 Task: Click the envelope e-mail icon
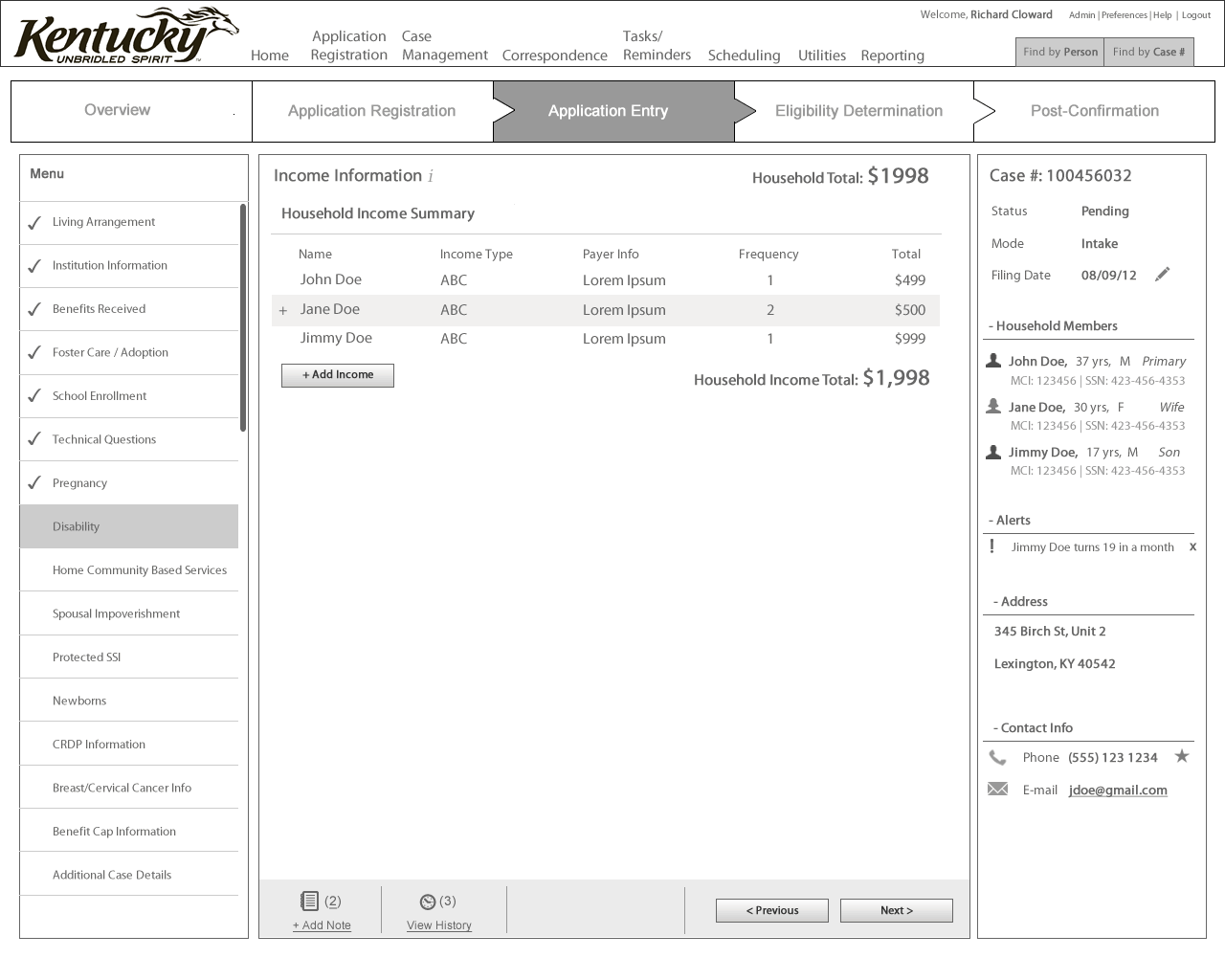pyautogui.click(x=997, y=790)
